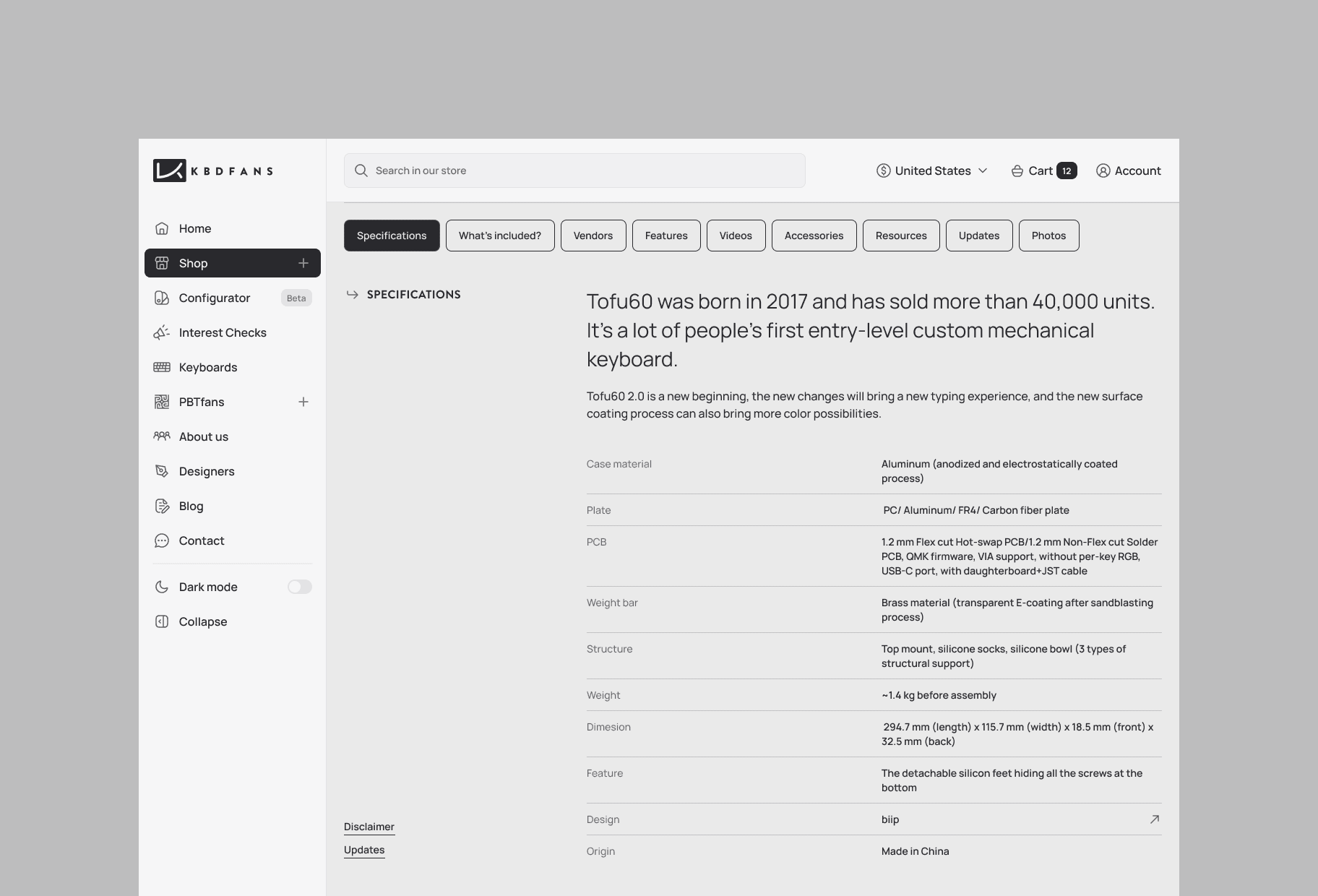Click the Blog notepad icon
This screenshot has height=896, width=1318.
(x=162, y=506)
